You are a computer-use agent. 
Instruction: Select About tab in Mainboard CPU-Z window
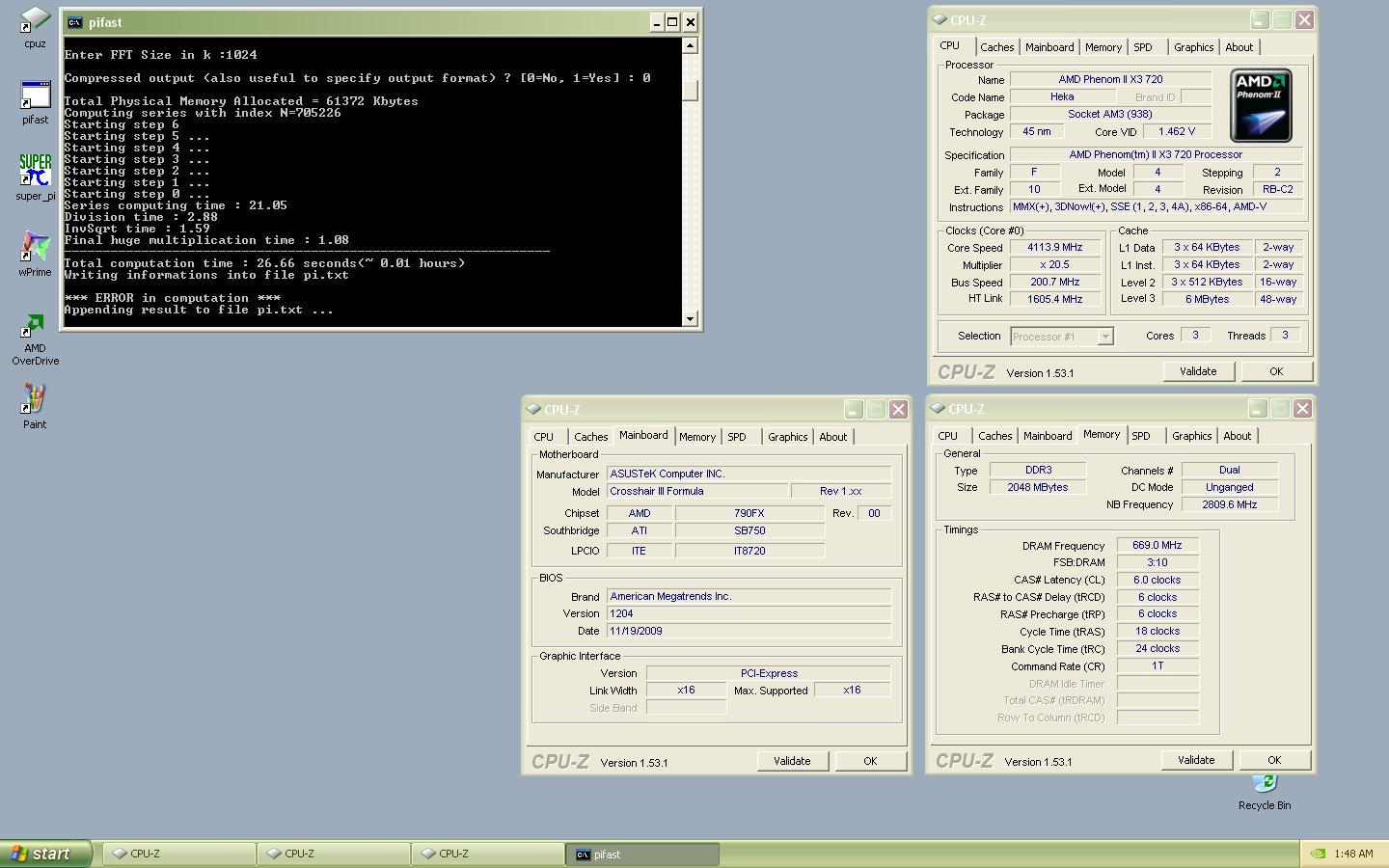pos(833,437)
